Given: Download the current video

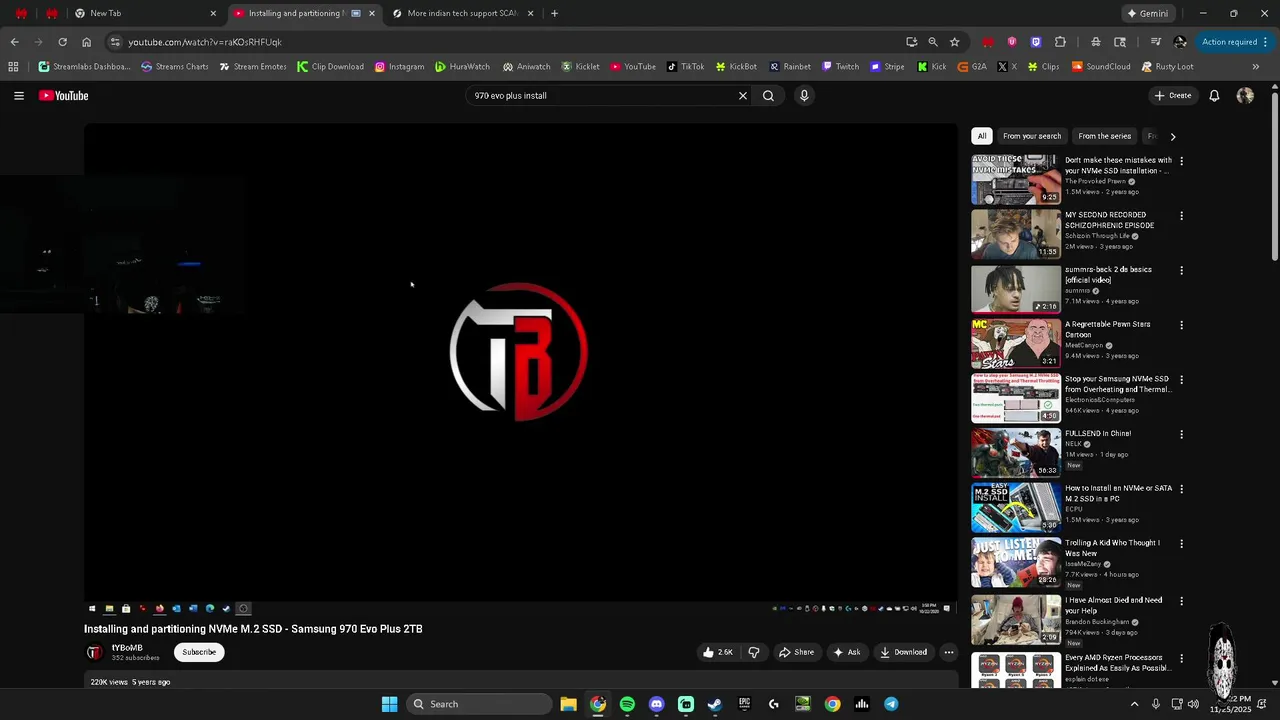Looking at the screenshot, I should [x=903, y=652].
